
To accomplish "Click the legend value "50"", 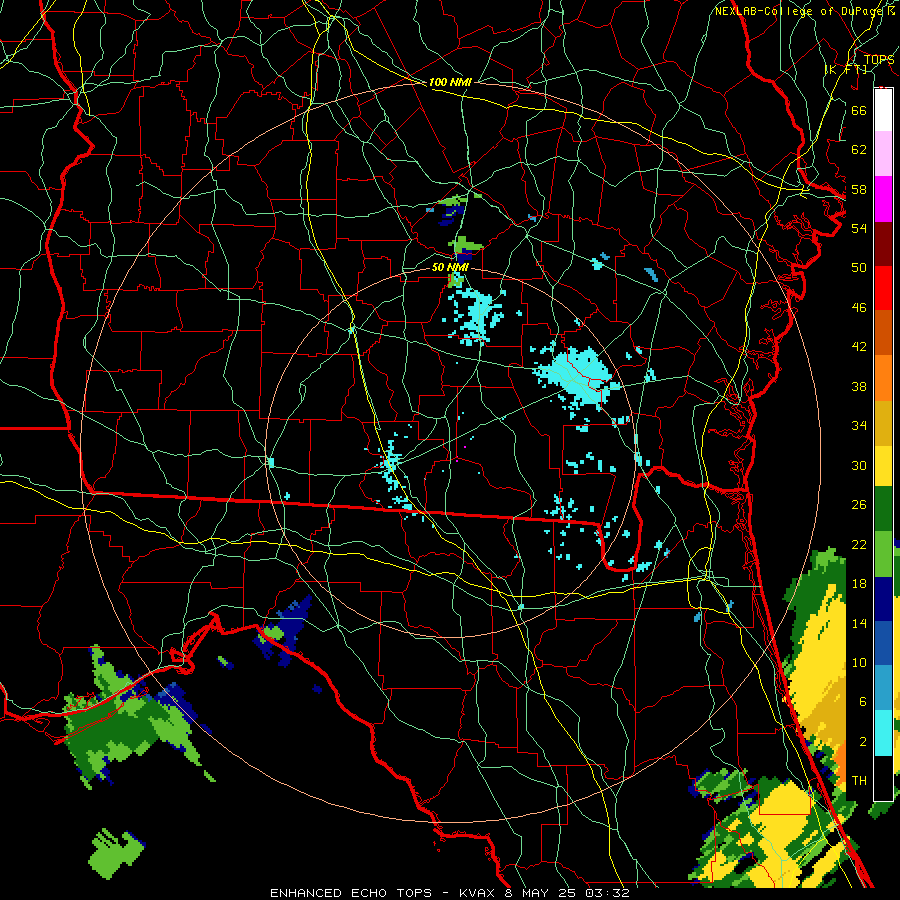I will [x=859, y=268].
